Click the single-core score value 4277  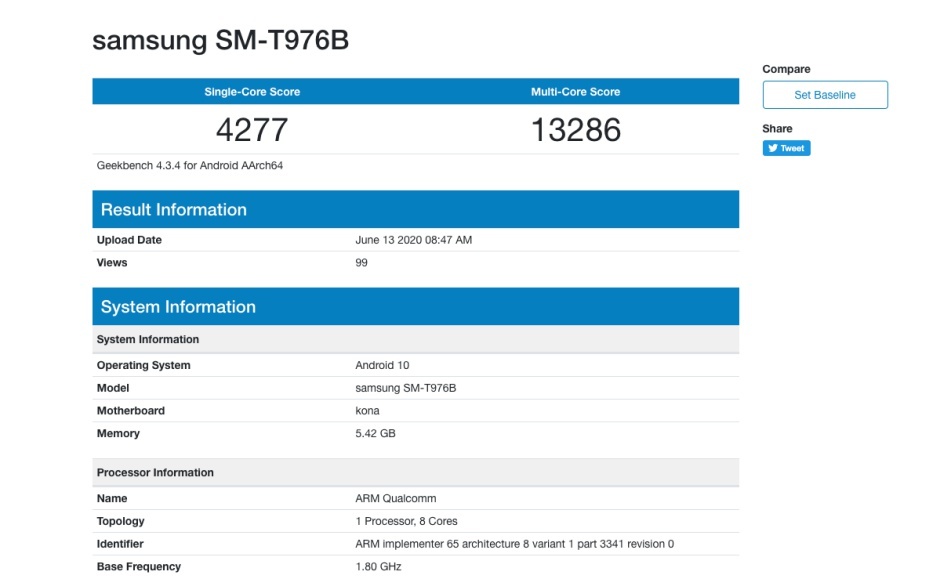pyautogui.click(x=252, y=129)
